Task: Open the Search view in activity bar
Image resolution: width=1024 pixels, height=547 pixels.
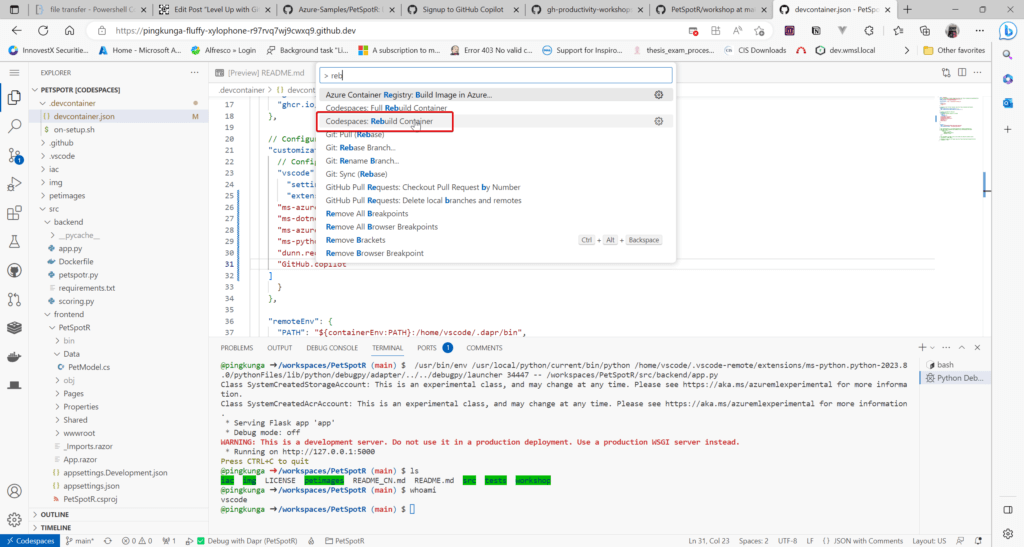Action: click(14, 126)
